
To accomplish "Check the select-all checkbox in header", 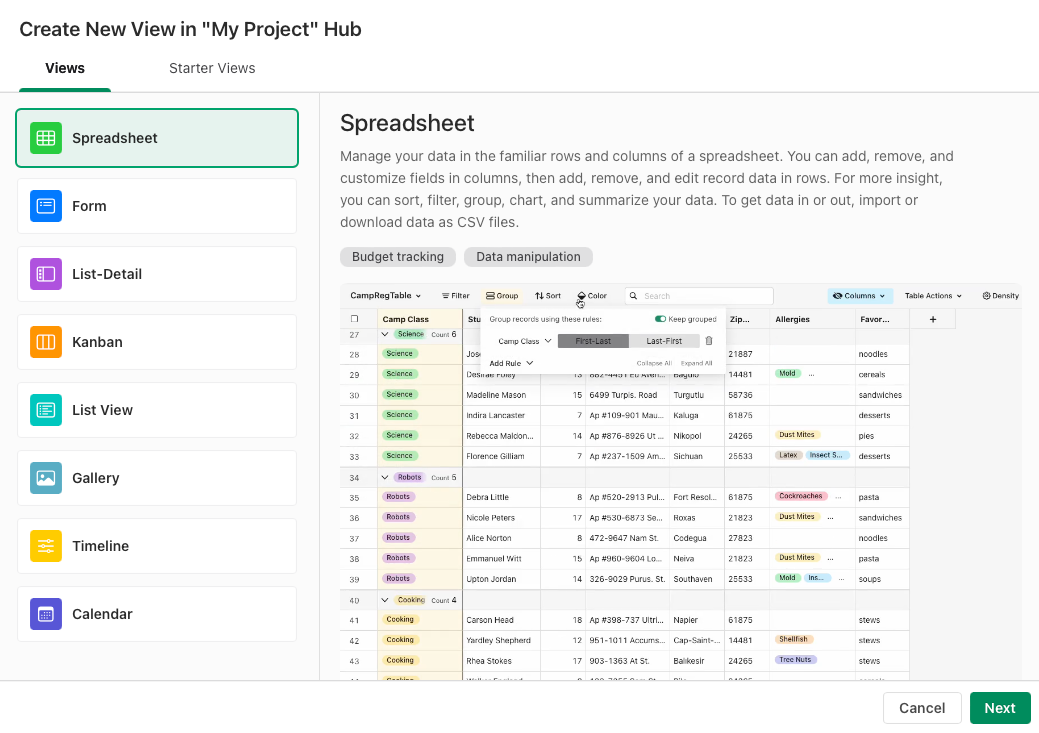I will [355, 319].
